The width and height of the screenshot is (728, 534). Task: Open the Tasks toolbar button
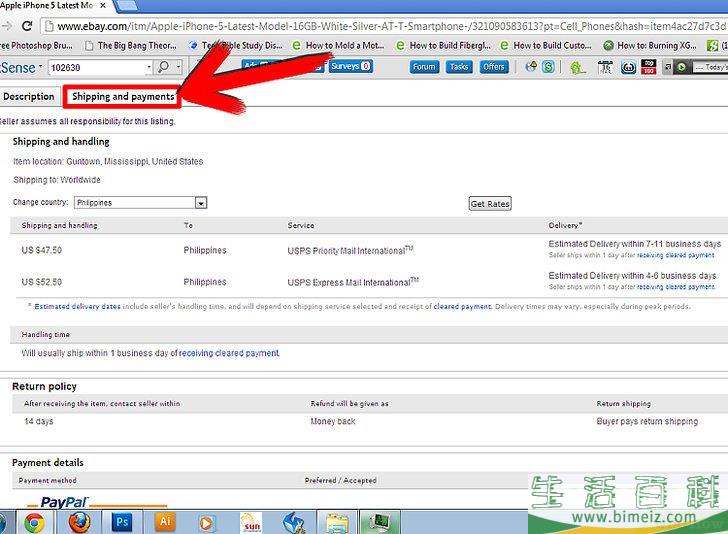pos(459,67)
